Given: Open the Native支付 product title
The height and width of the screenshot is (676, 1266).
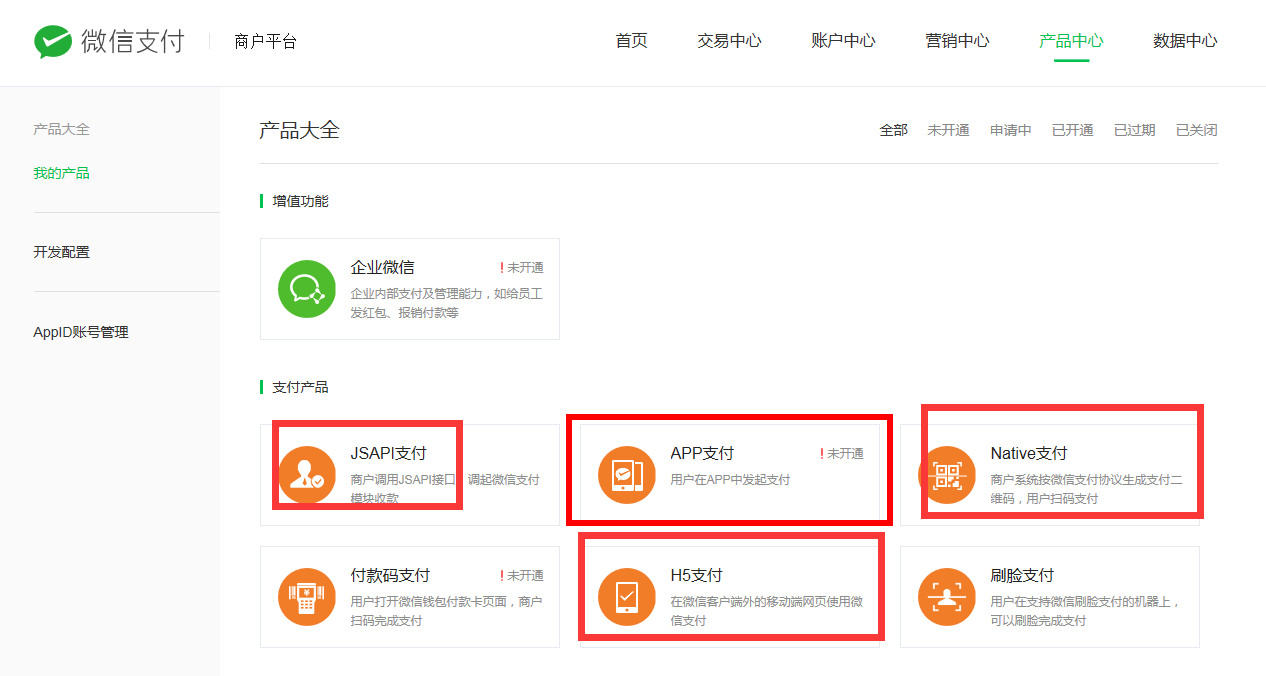Looking at the screenshot, I should coord(1029,453).
